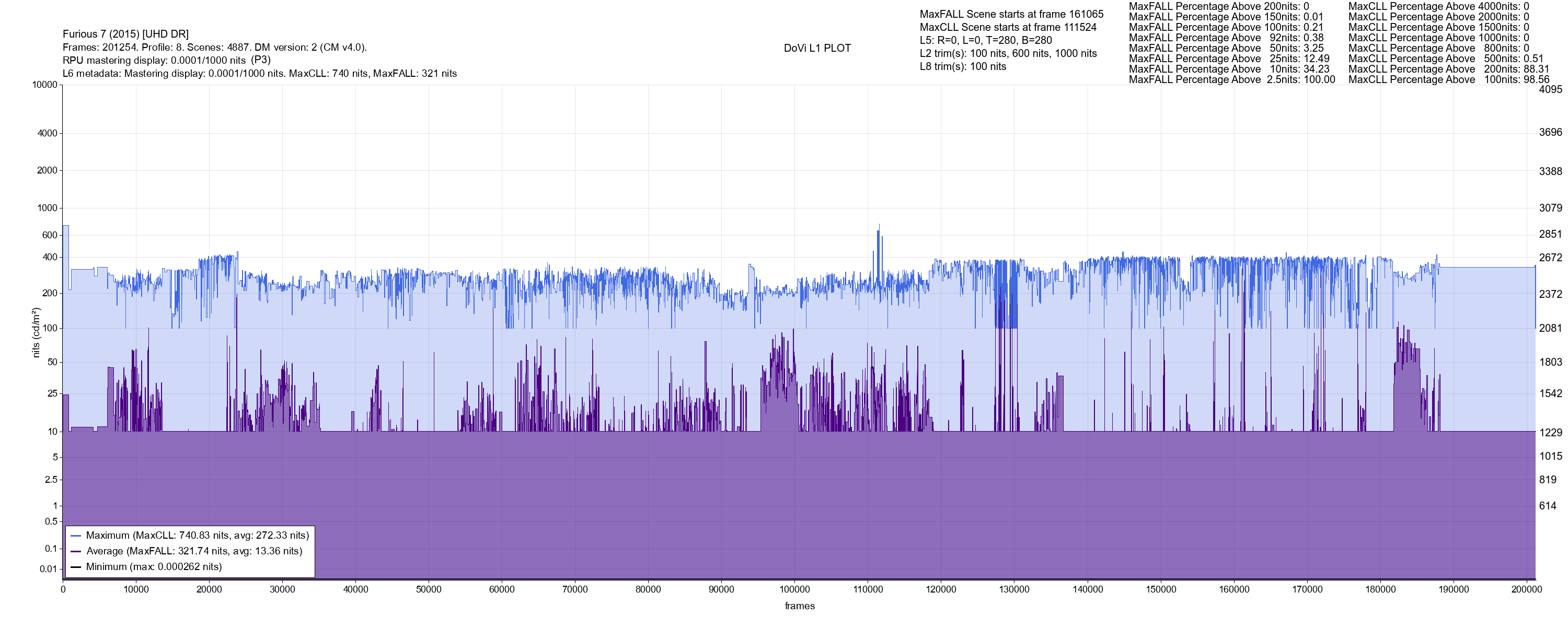Click the black Minimum legend line swatch
Screen dimensions: 1568x627
pyautogui.click(x=76, y=567)
